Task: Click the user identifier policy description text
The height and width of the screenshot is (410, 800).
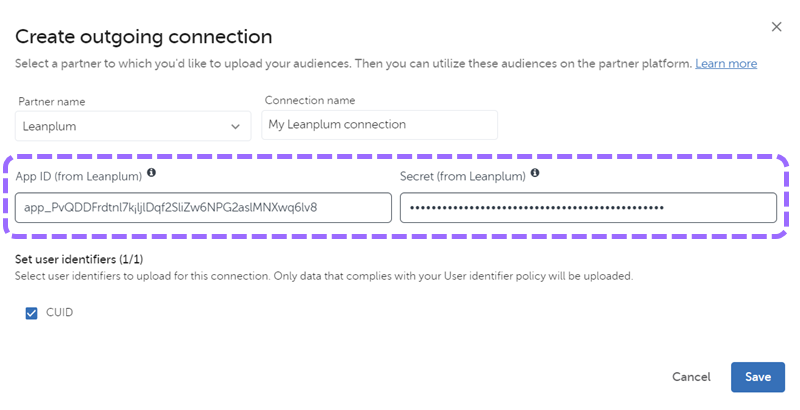Action: click(x=324, y=275)
